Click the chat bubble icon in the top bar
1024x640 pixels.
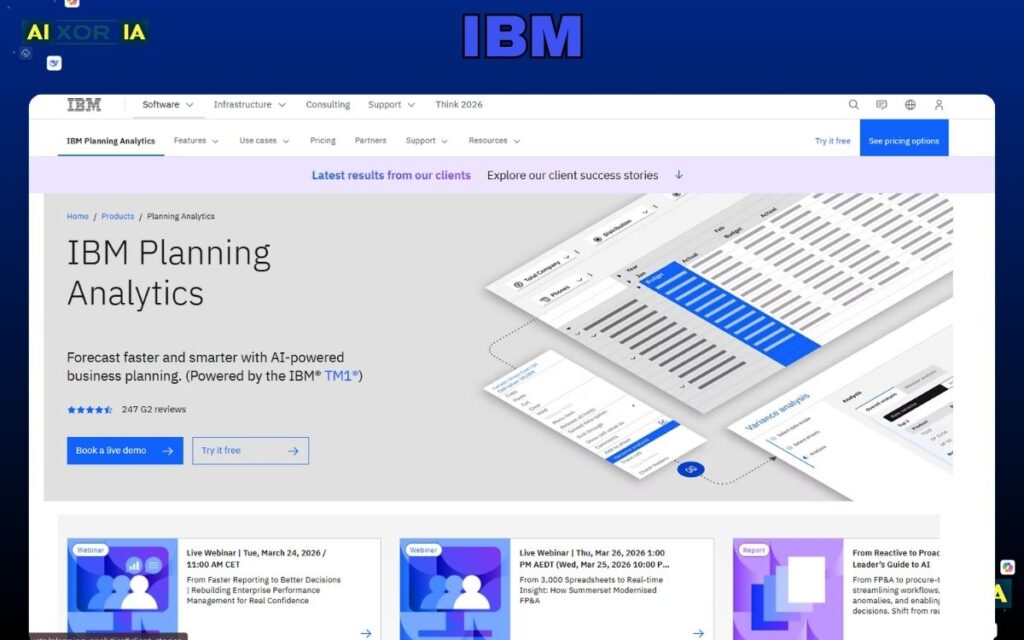[881, 104]
